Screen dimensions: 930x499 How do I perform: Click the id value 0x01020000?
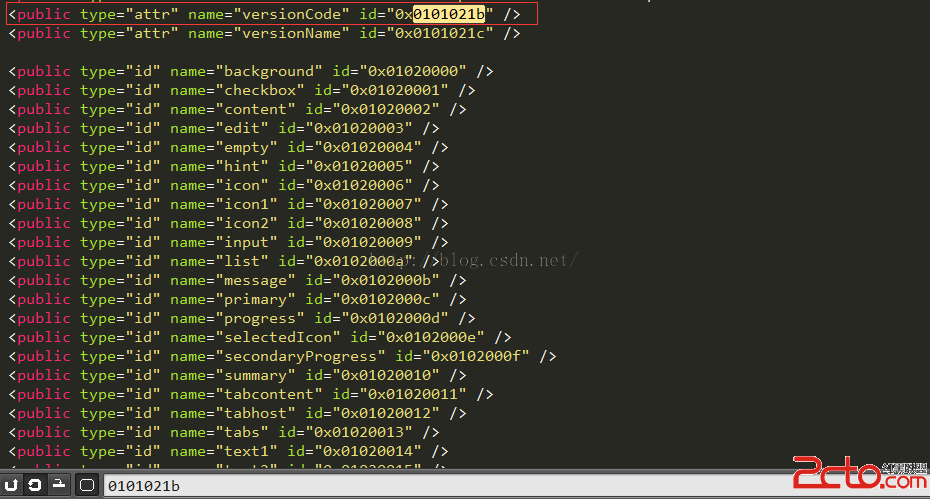[x=413, y=71]
